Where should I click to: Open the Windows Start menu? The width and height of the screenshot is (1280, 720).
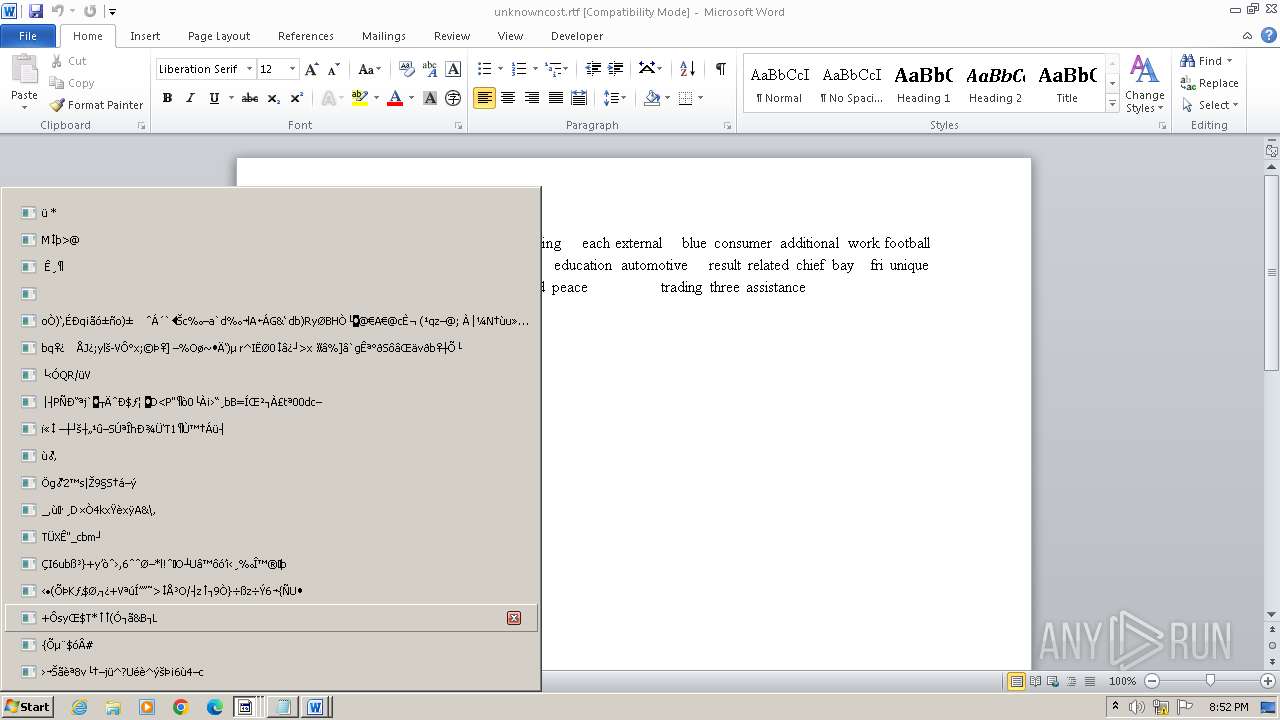[27, 707]
